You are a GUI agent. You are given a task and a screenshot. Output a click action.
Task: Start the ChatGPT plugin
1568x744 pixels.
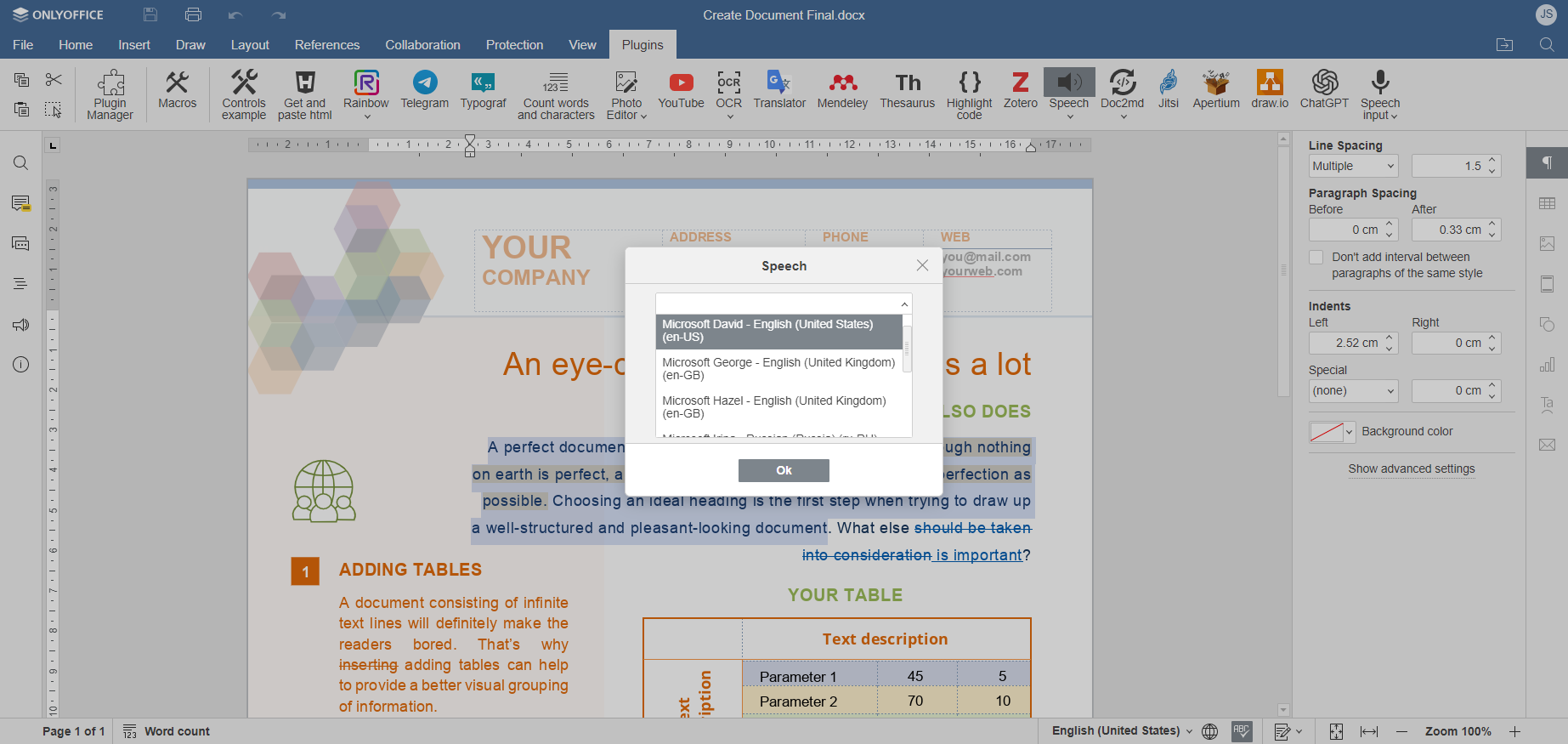coord(1324,90)
